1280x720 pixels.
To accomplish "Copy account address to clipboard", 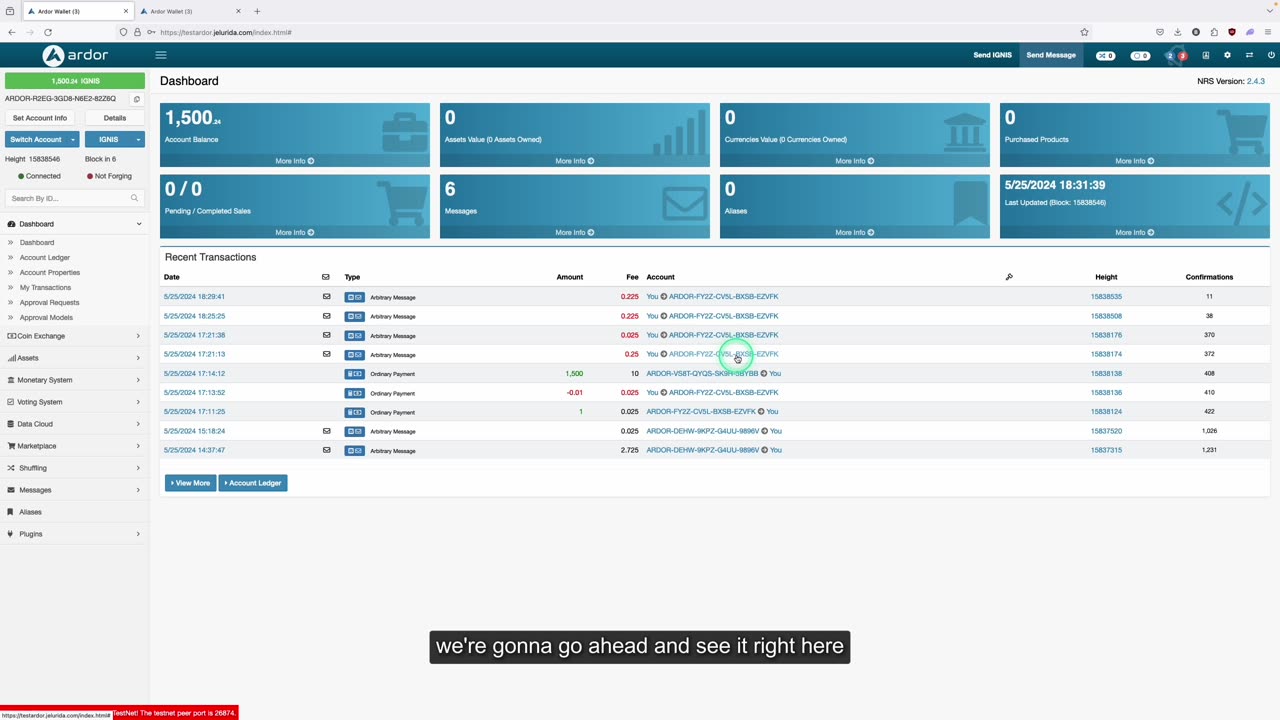I will [x=137, y=99].
